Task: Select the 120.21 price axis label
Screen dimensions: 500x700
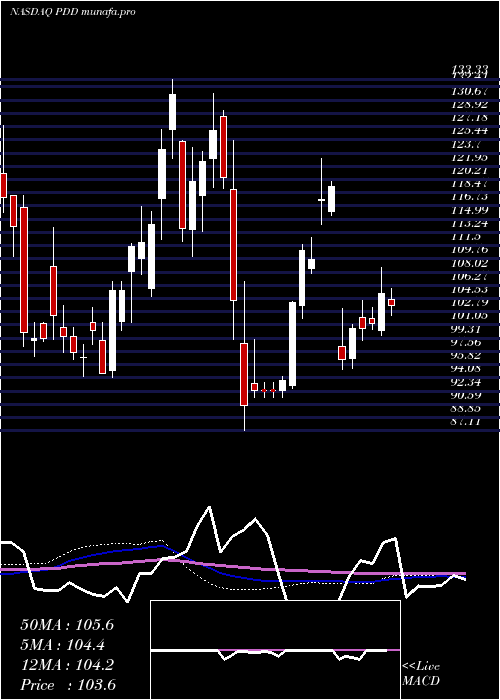Action: [x=470, y=171]
